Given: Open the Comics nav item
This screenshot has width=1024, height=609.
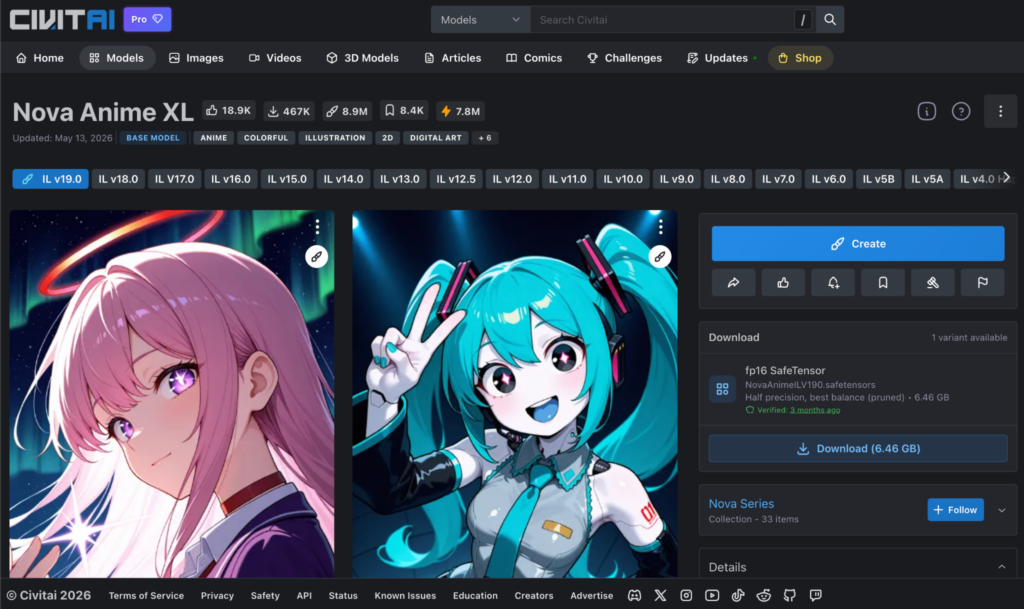Looking at the screenshot, I should coord(534,58).
